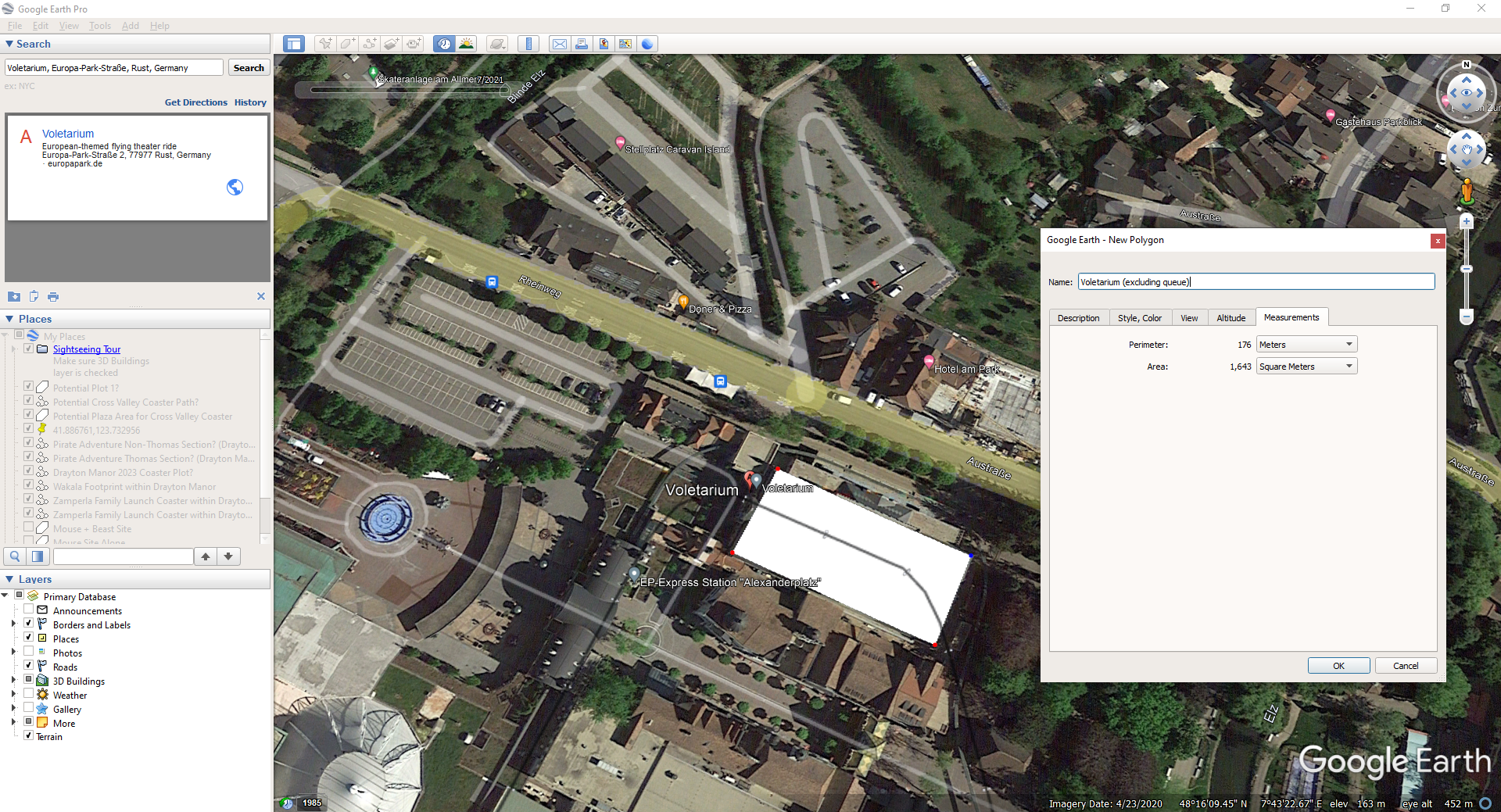Click the Print toolbar icon
The image size is (1501, 812).
pyautogui.click(x=582, y=44)
